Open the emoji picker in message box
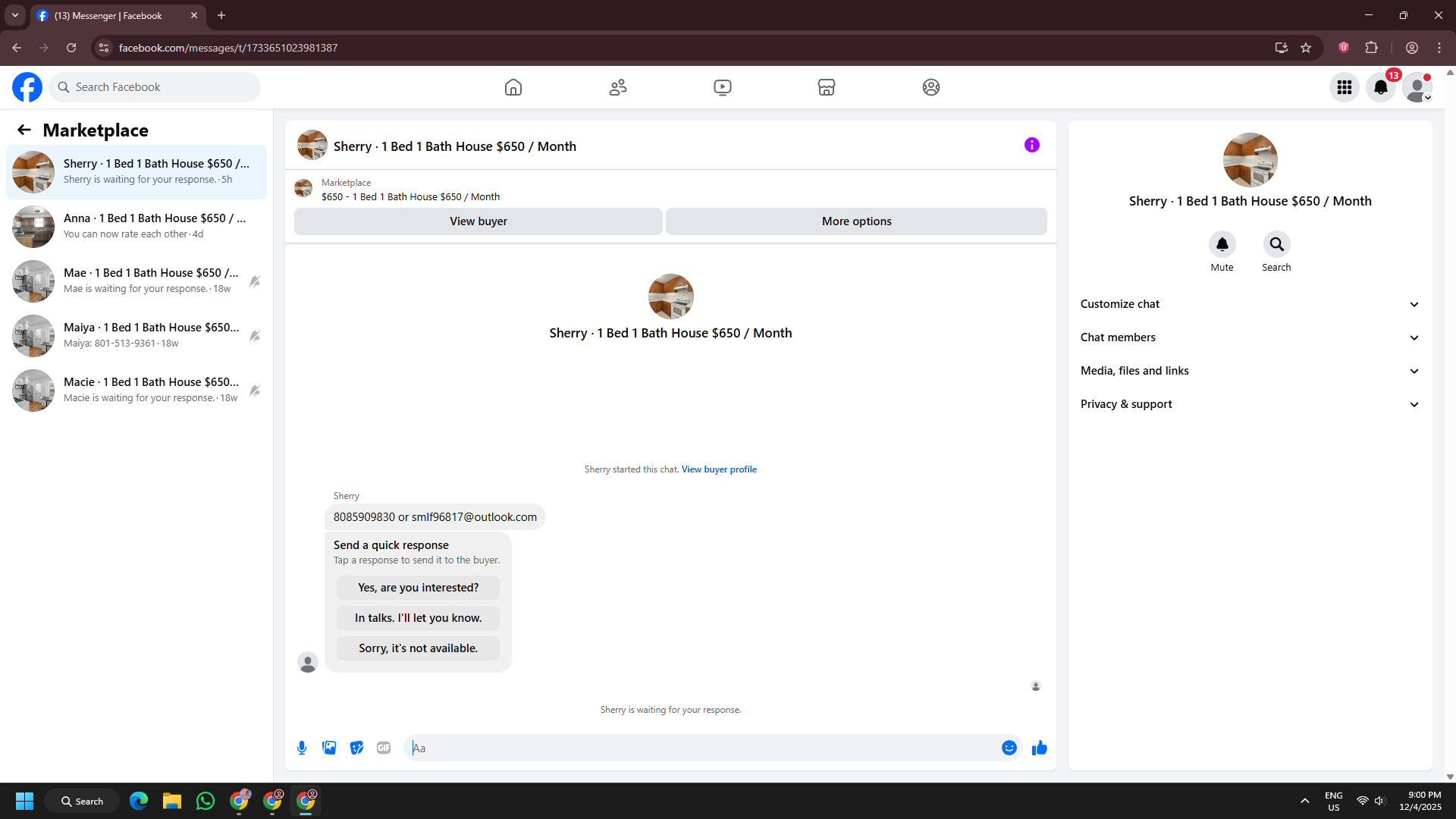 1009,748
